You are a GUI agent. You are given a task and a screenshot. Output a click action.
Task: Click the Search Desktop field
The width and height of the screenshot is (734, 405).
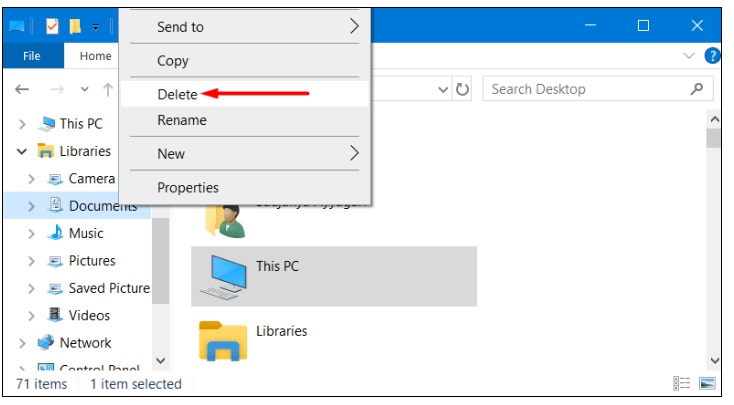[x=598, y=89]
